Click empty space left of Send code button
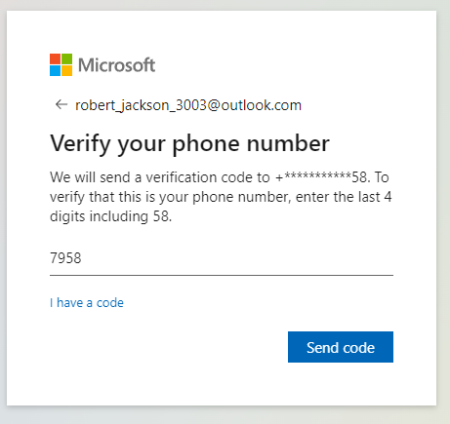Image resolution: width=450 pixels, height=424 pixels. point(167,347)
